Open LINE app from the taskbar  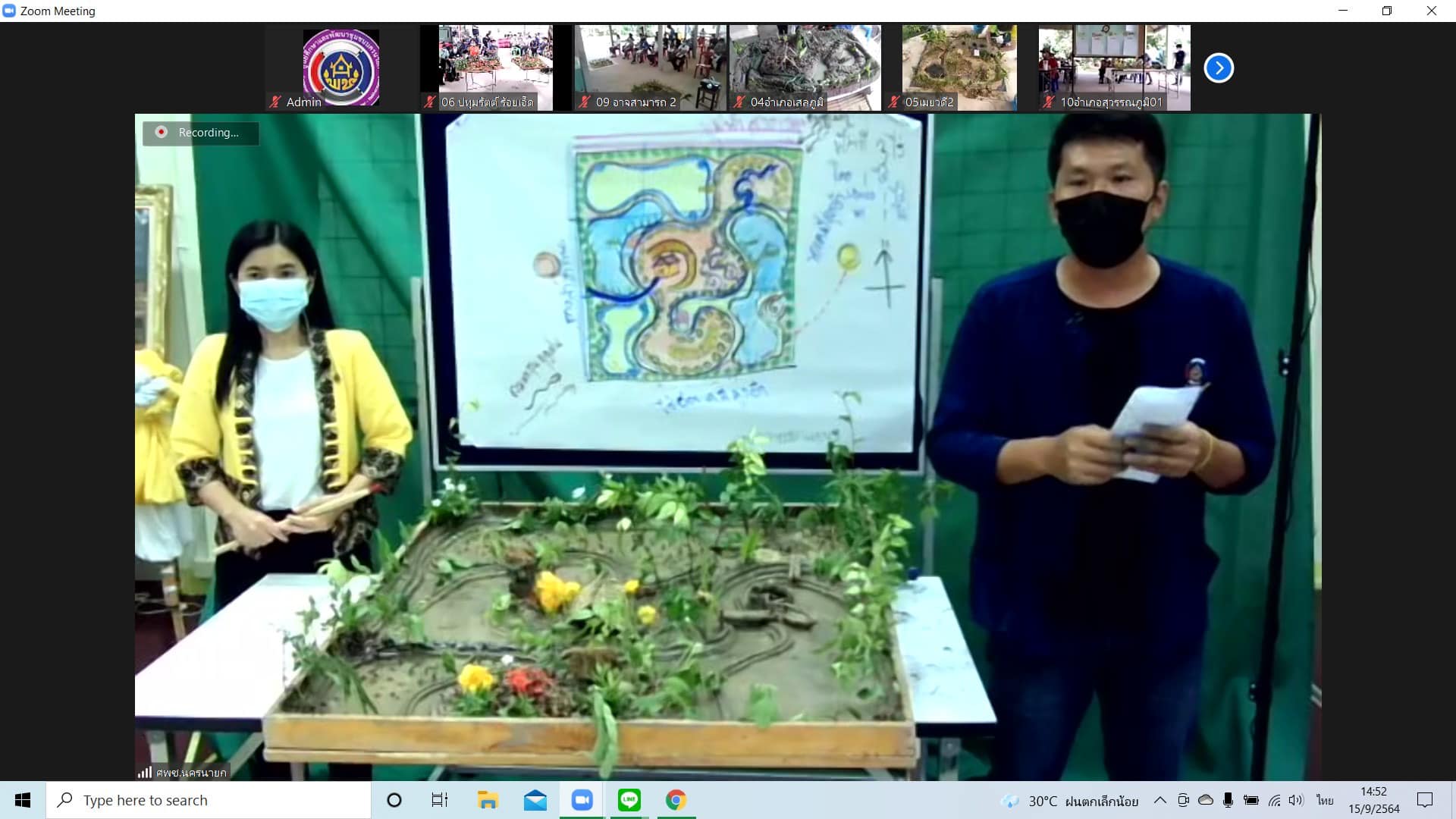629,800
